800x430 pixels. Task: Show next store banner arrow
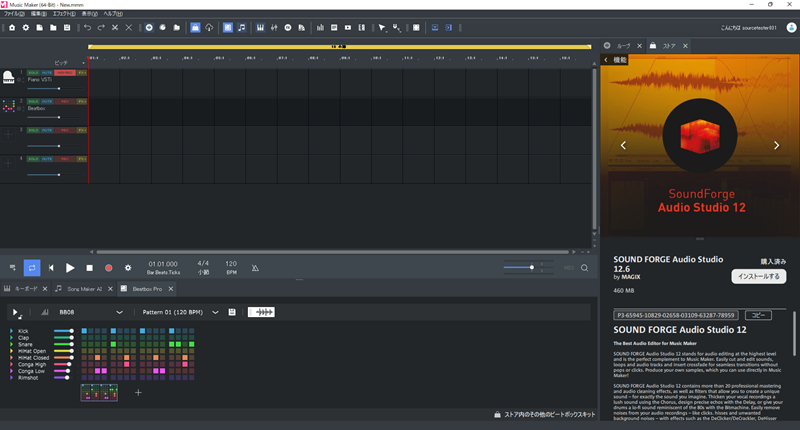pos(776,145)
